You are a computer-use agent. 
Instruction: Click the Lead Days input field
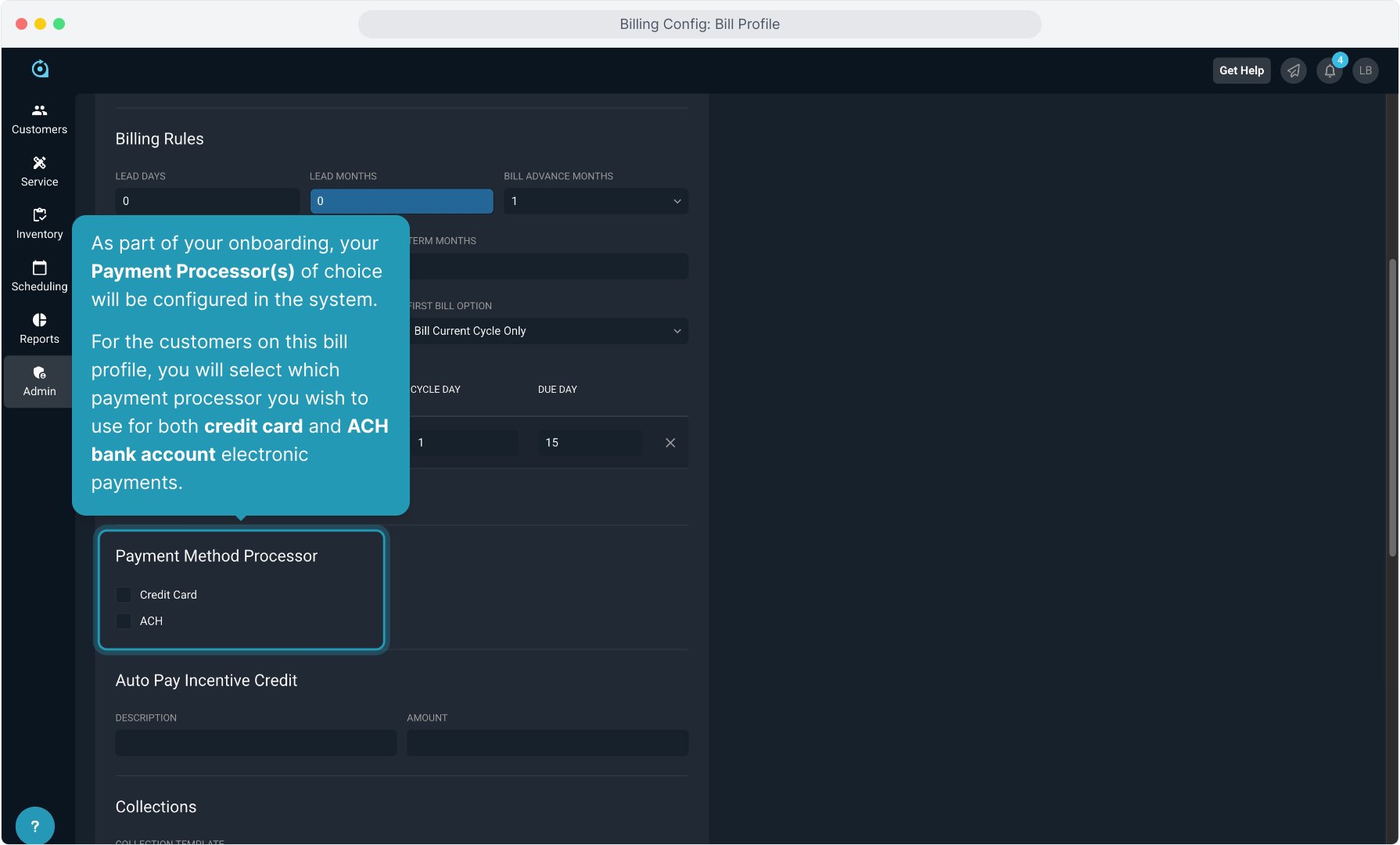point(207,201)
